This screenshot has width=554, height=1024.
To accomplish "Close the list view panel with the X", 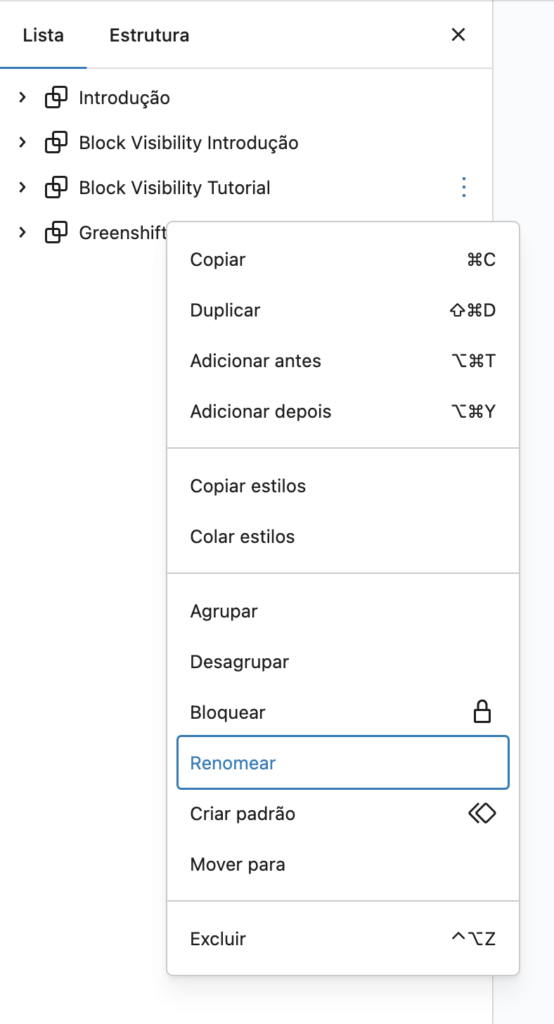I will tap(458, 35).
